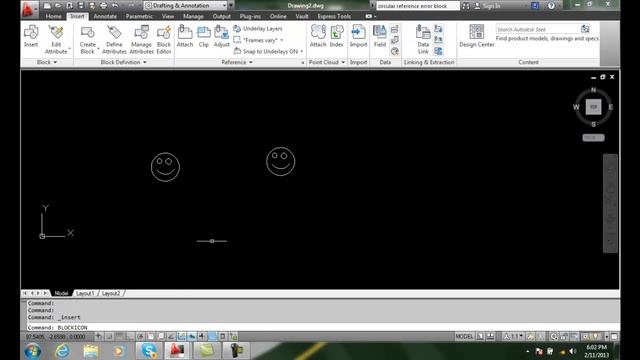Click the Plot printer icon
Viewport: 640px width, 360px height.
click(103, 6)
